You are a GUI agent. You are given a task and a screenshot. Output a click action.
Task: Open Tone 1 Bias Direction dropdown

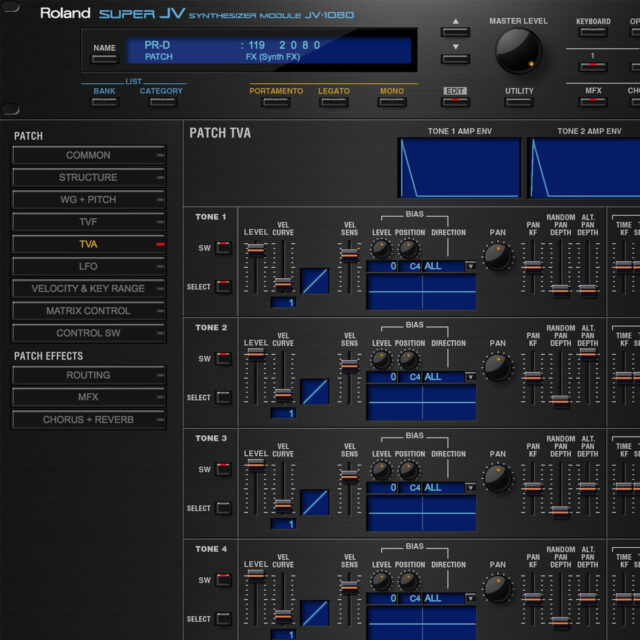470,266
